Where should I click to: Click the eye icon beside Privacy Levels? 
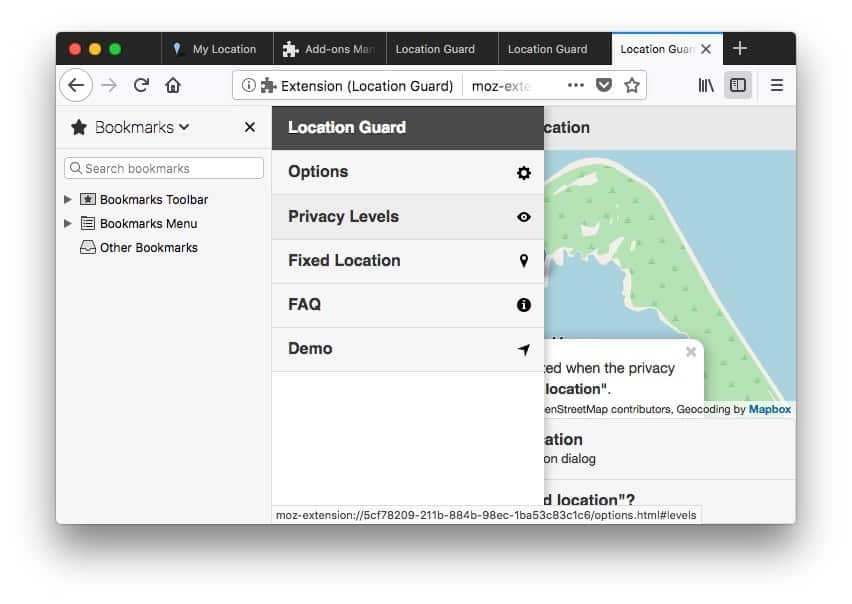(523, 217)
